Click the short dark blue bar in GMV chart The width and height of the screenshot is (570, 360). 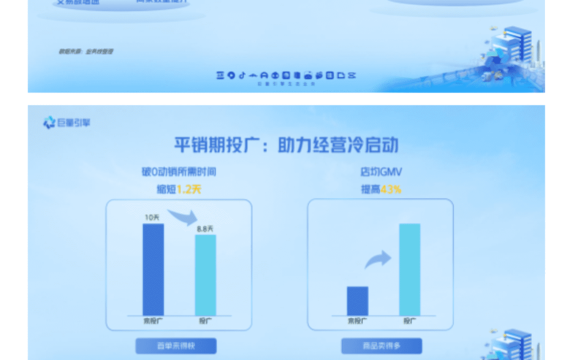click(357, 301)
